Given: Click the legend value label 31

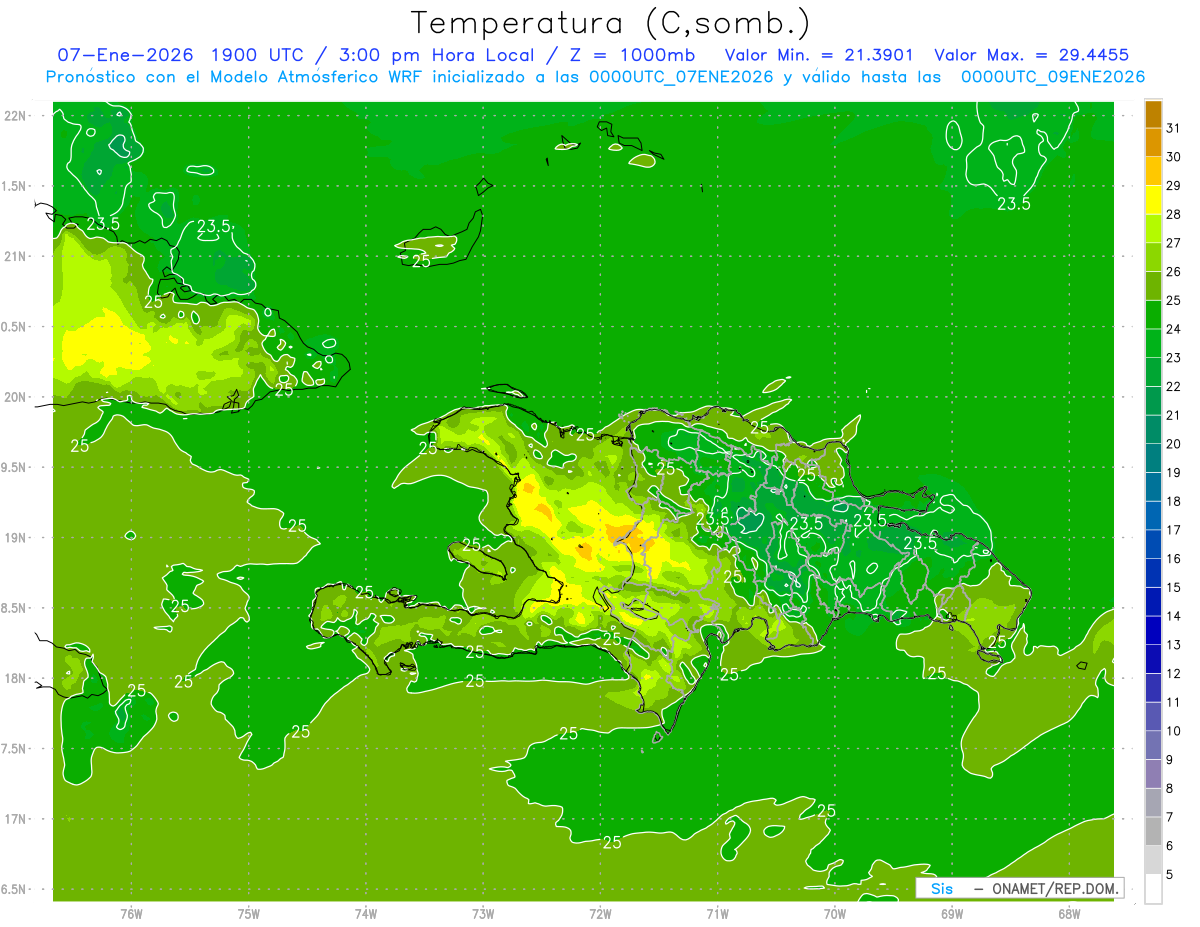Looking at the screenshot, I should tap(1173, 128).
